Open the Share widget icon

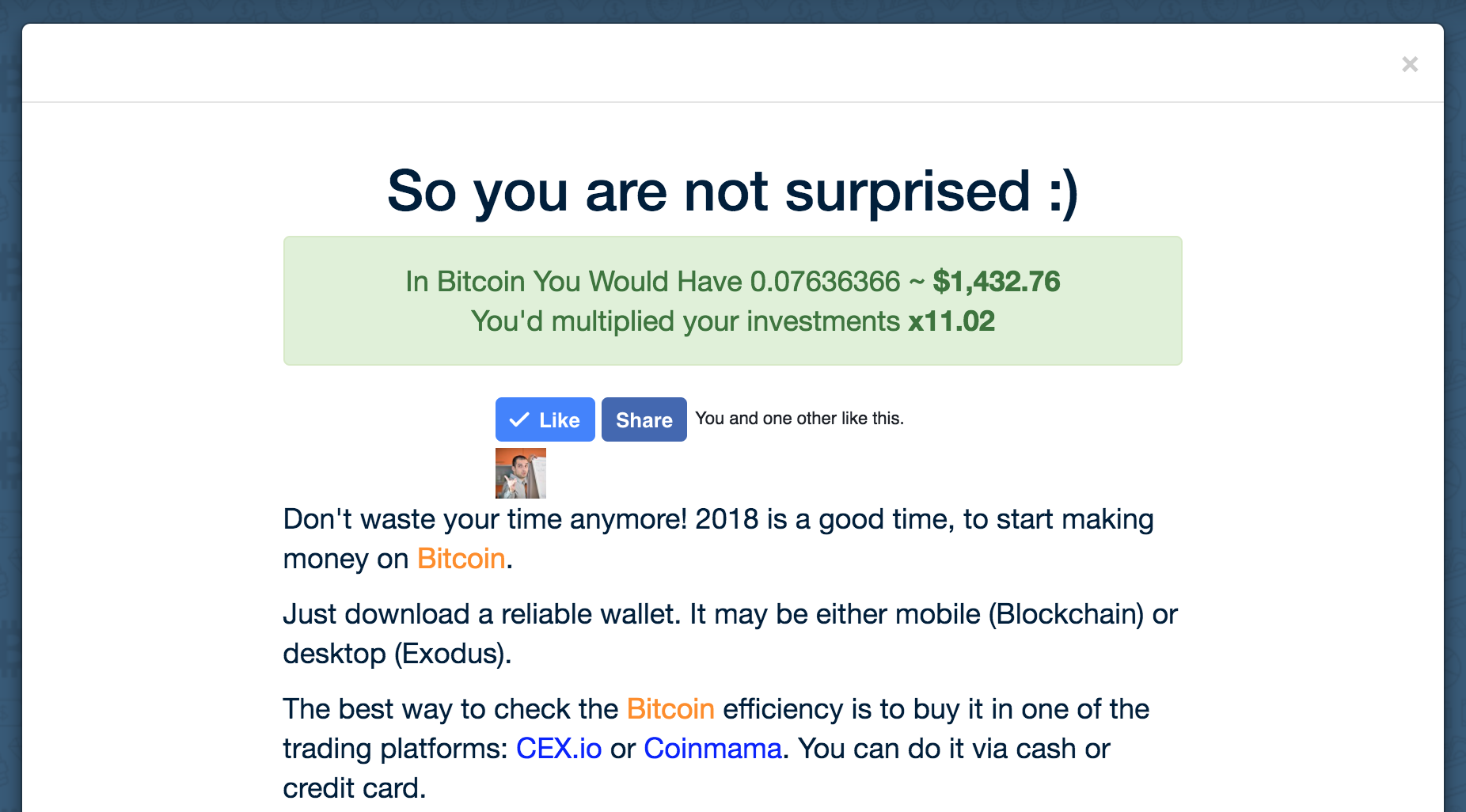pyautogui.click(x=644, y=419)
